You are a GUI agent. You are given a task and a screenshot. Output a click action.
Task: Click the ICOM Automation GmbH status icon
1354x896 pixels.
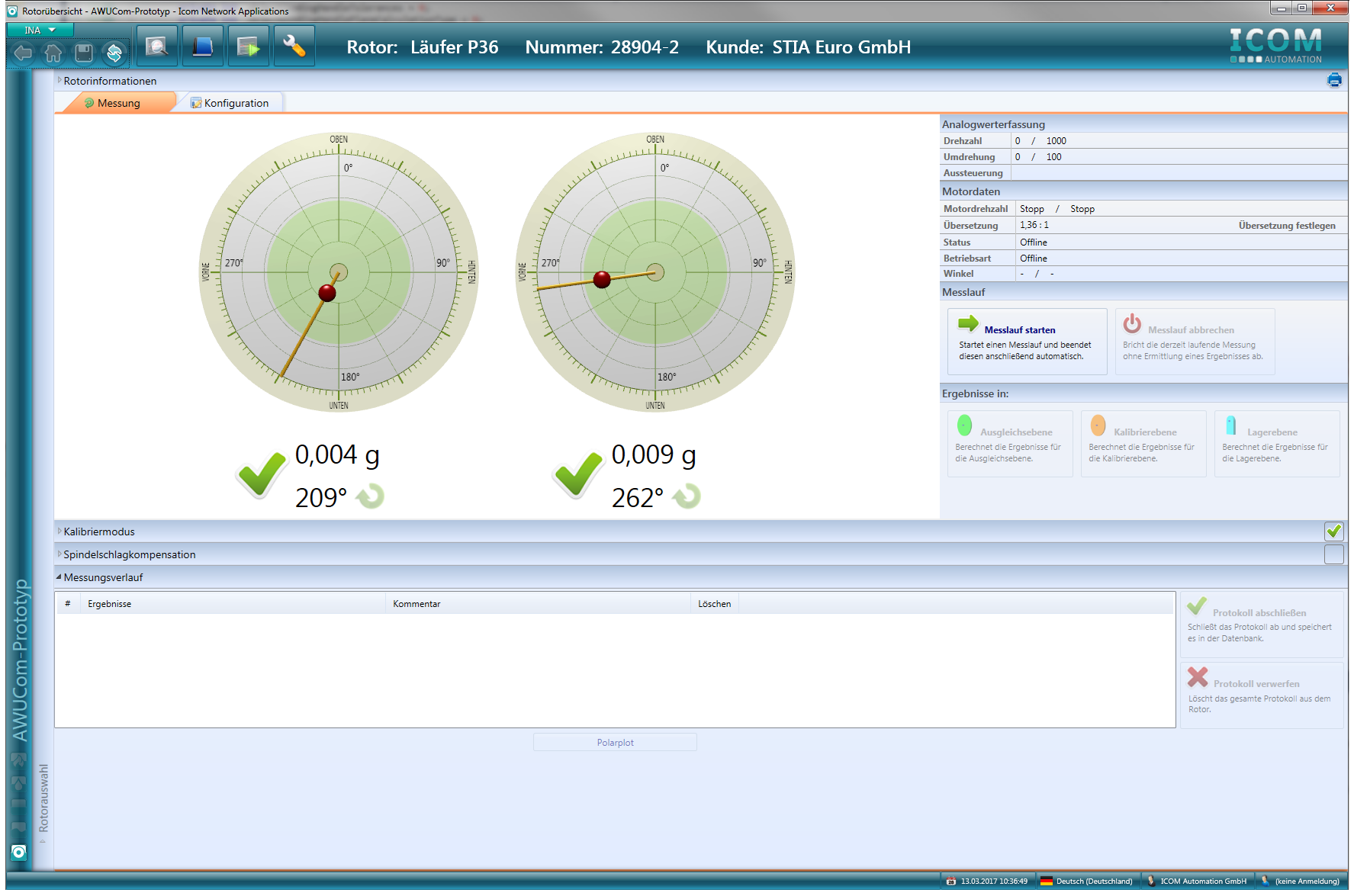coord(1151,882)
